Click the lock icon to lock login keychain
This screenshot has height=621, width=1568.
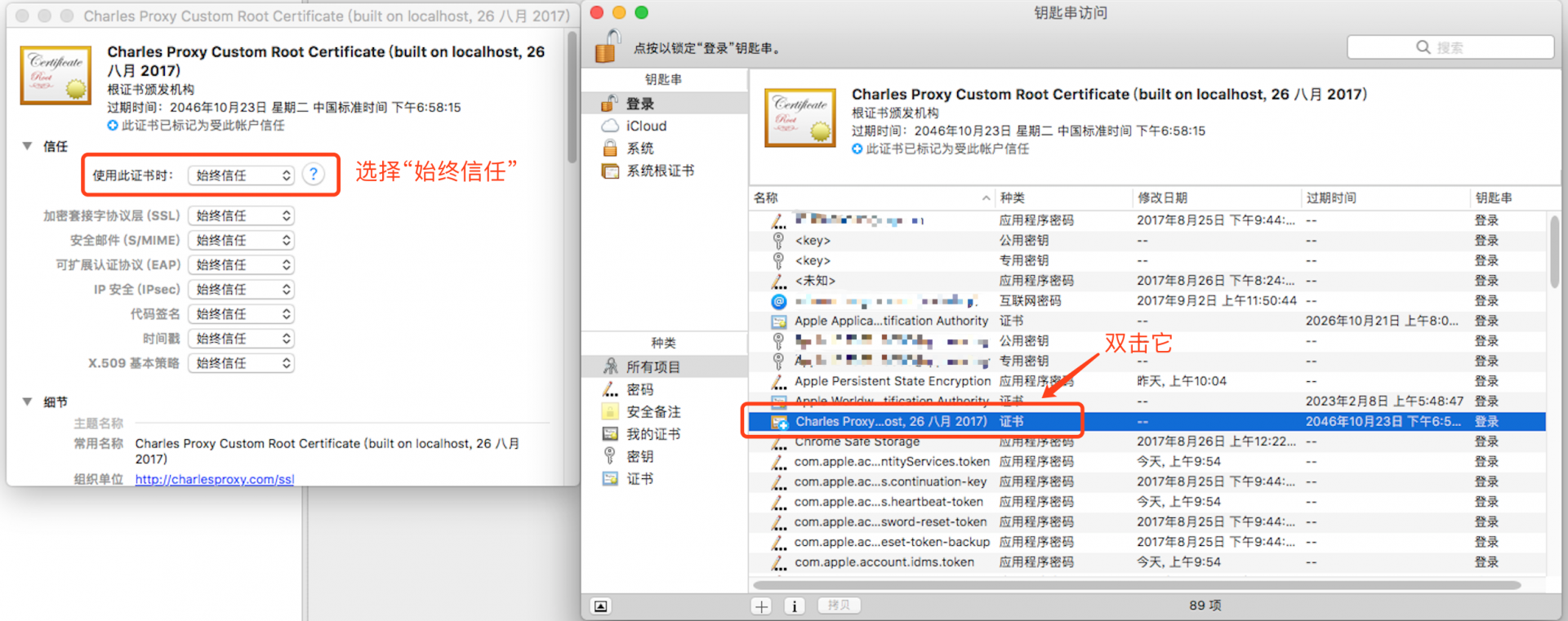[x=608, y=46]
